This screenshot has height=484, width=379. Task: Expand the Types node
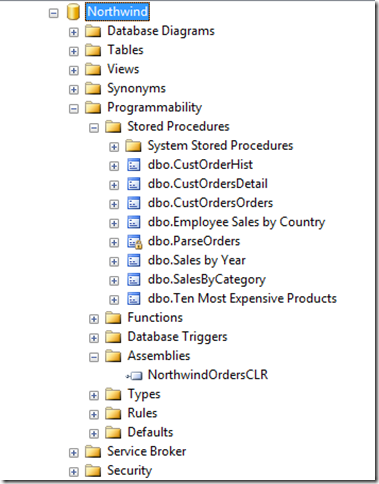point(94,396)
